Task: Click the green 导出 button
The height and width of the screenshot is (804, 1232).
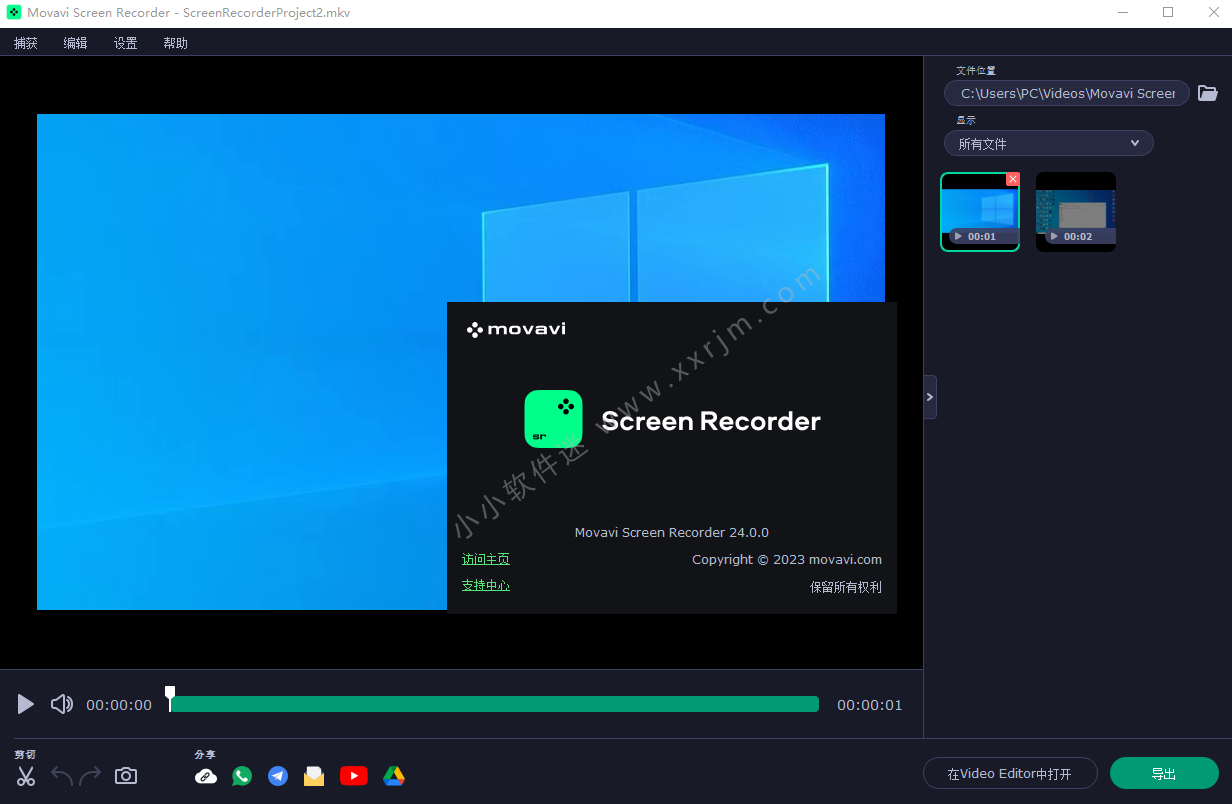Action: tap(1164, 773)
